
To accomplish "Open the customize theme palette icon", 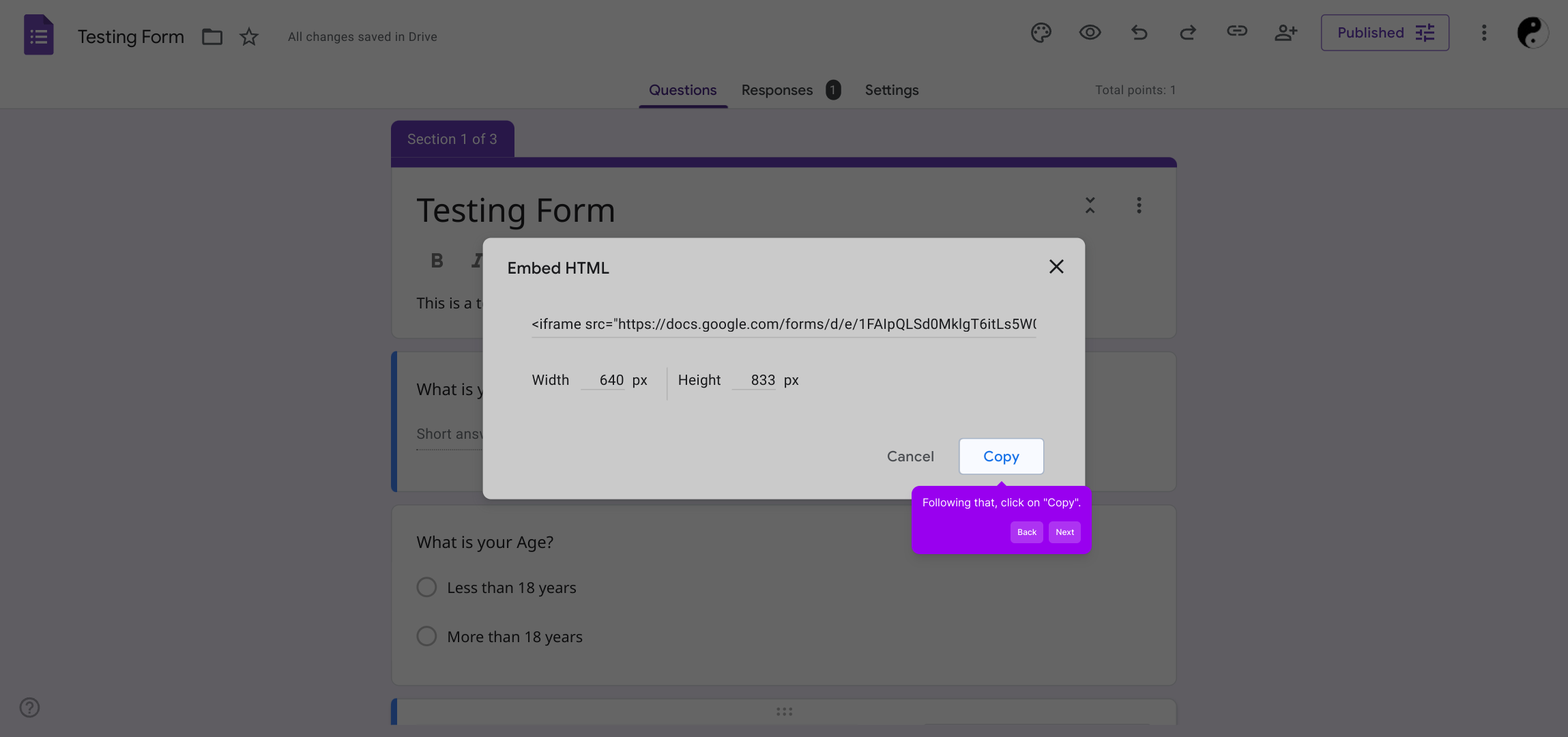I will click(1041, 33).
